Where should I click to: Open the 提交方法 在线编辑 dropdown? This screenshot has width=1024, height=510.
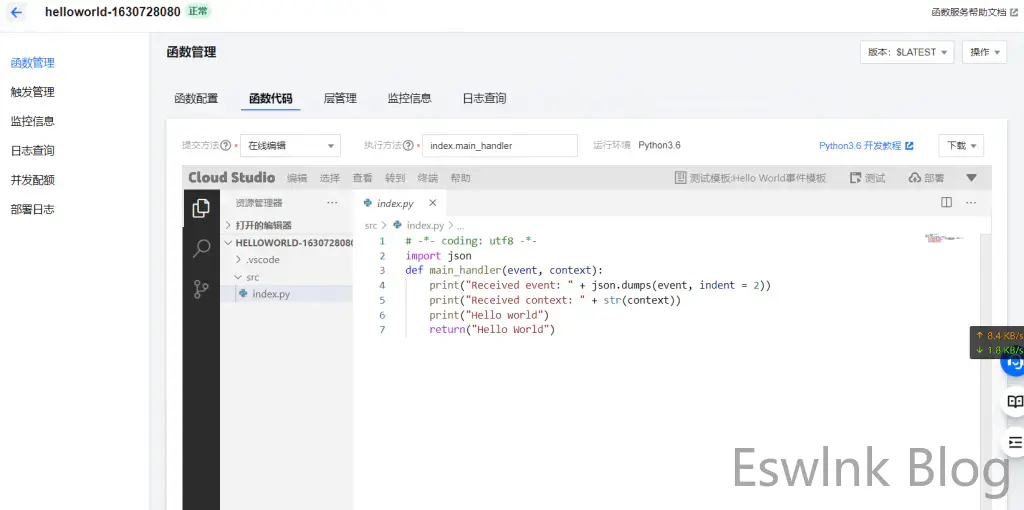point(291,146)
